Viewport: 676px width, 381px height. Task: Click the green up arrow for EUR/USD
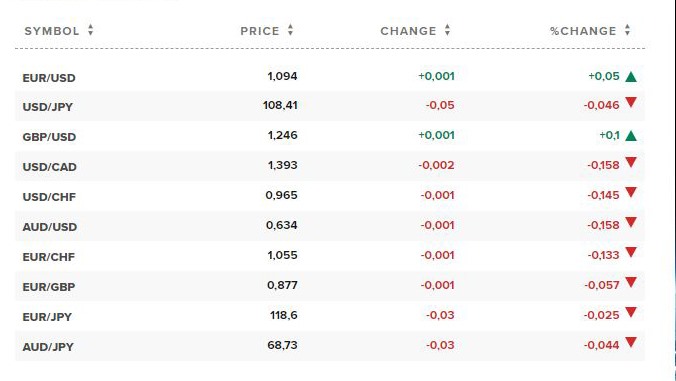click(631, 77)
